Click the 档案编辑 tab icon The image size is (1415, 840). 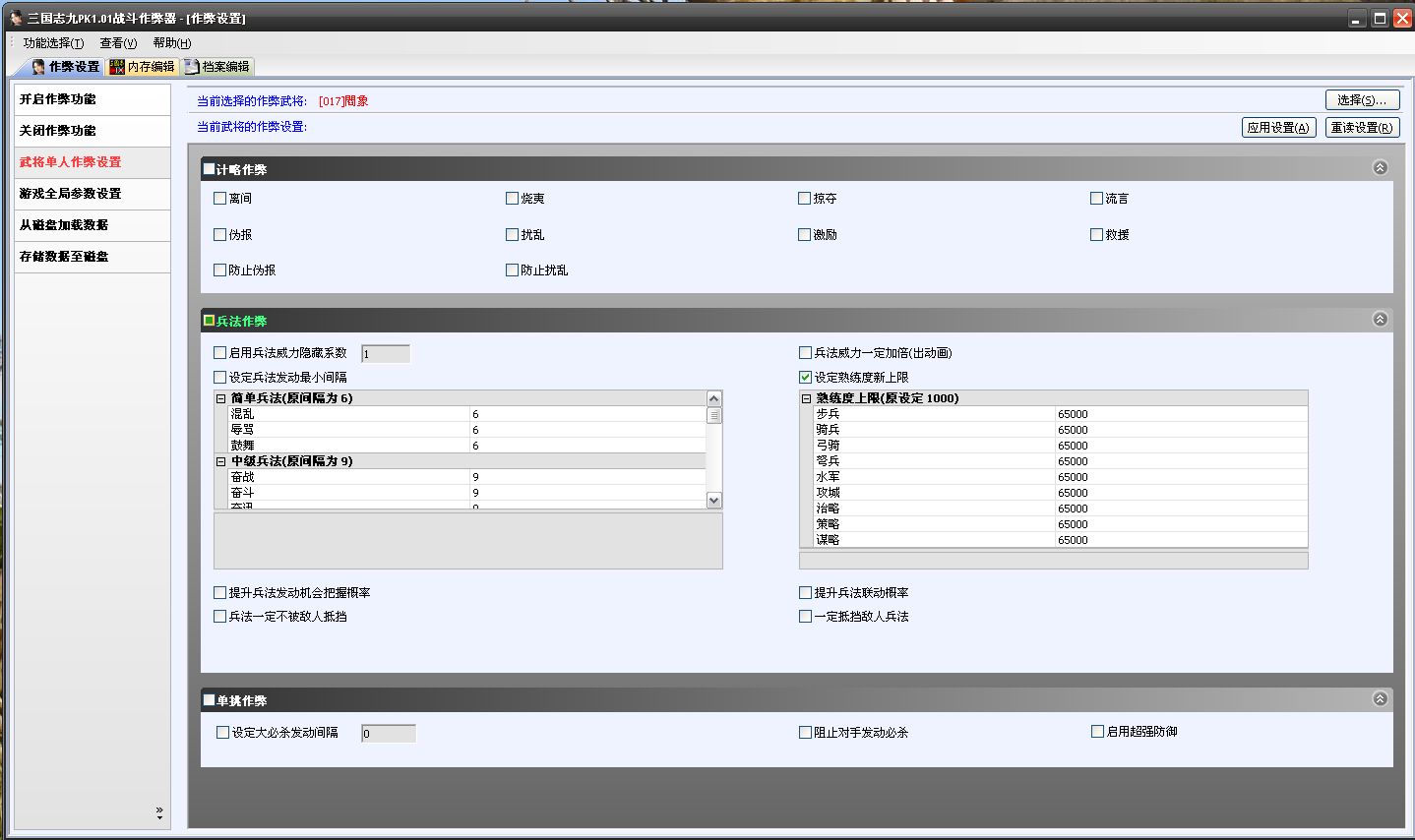click(192, 67)
